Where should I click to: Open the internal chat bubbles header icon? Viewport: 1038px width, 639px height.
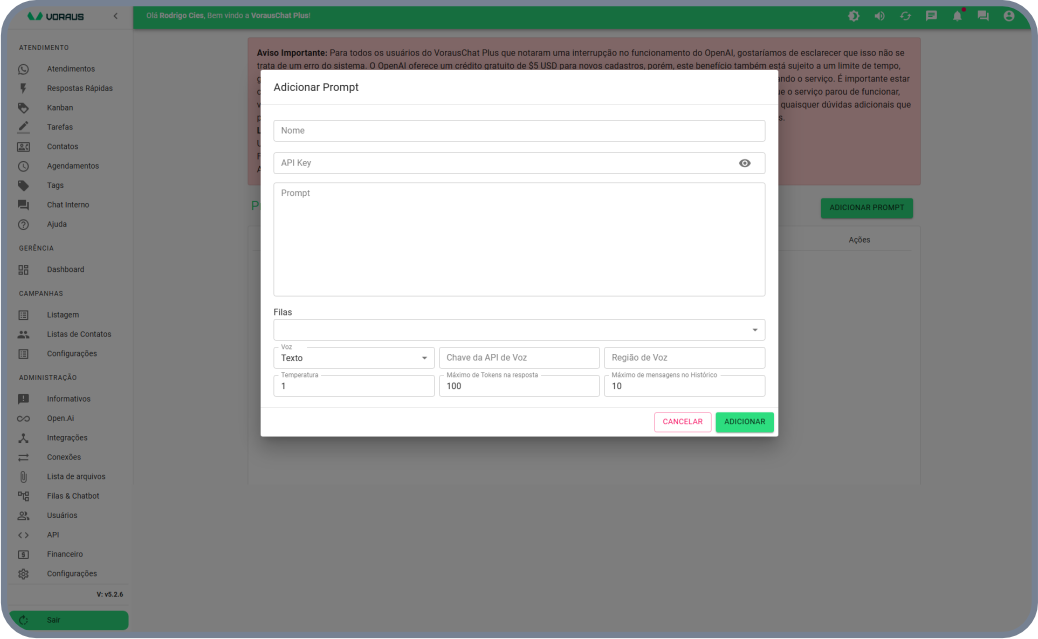(x=983, y=16)
